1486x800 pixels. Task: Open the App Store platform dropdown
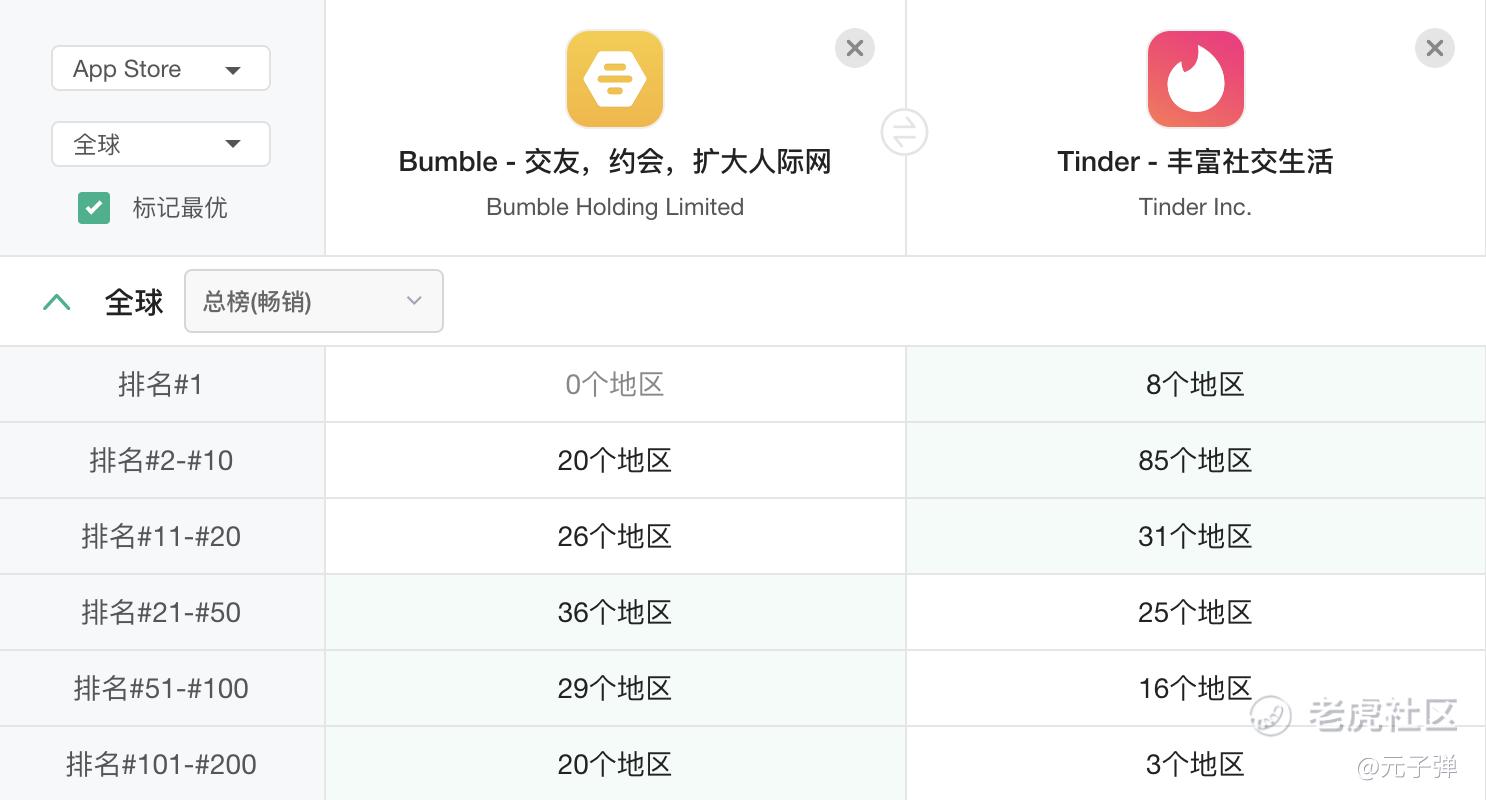click(161, 69)
